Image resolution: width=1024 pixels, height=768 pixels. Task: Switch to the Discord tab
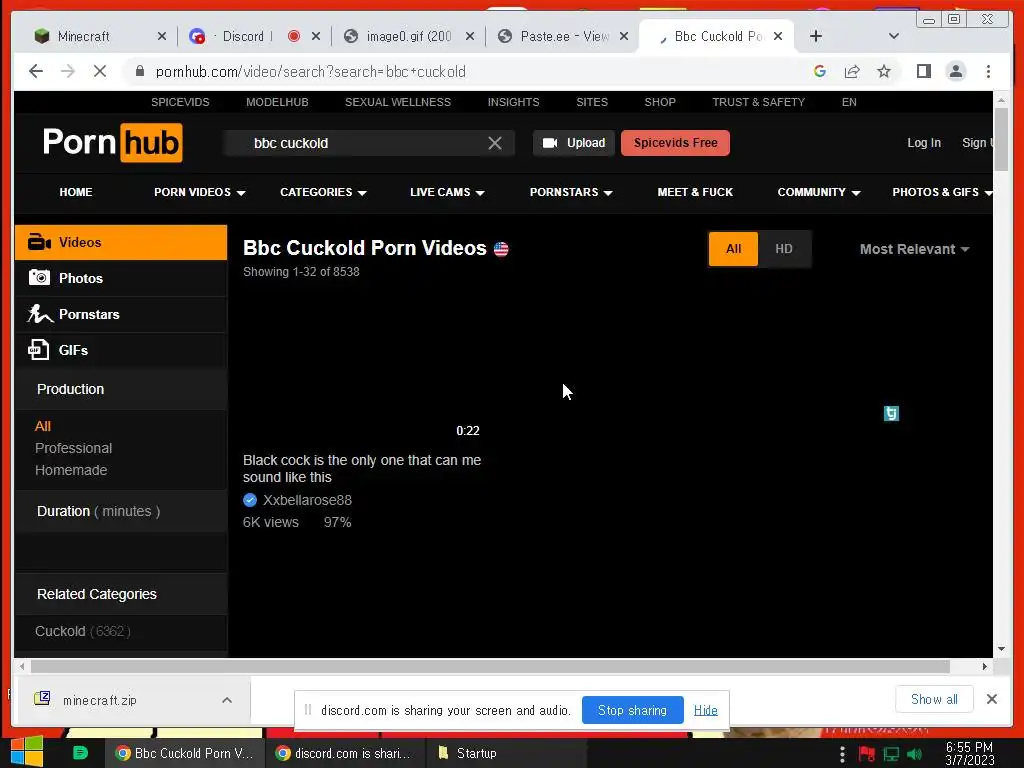[244, 37]
